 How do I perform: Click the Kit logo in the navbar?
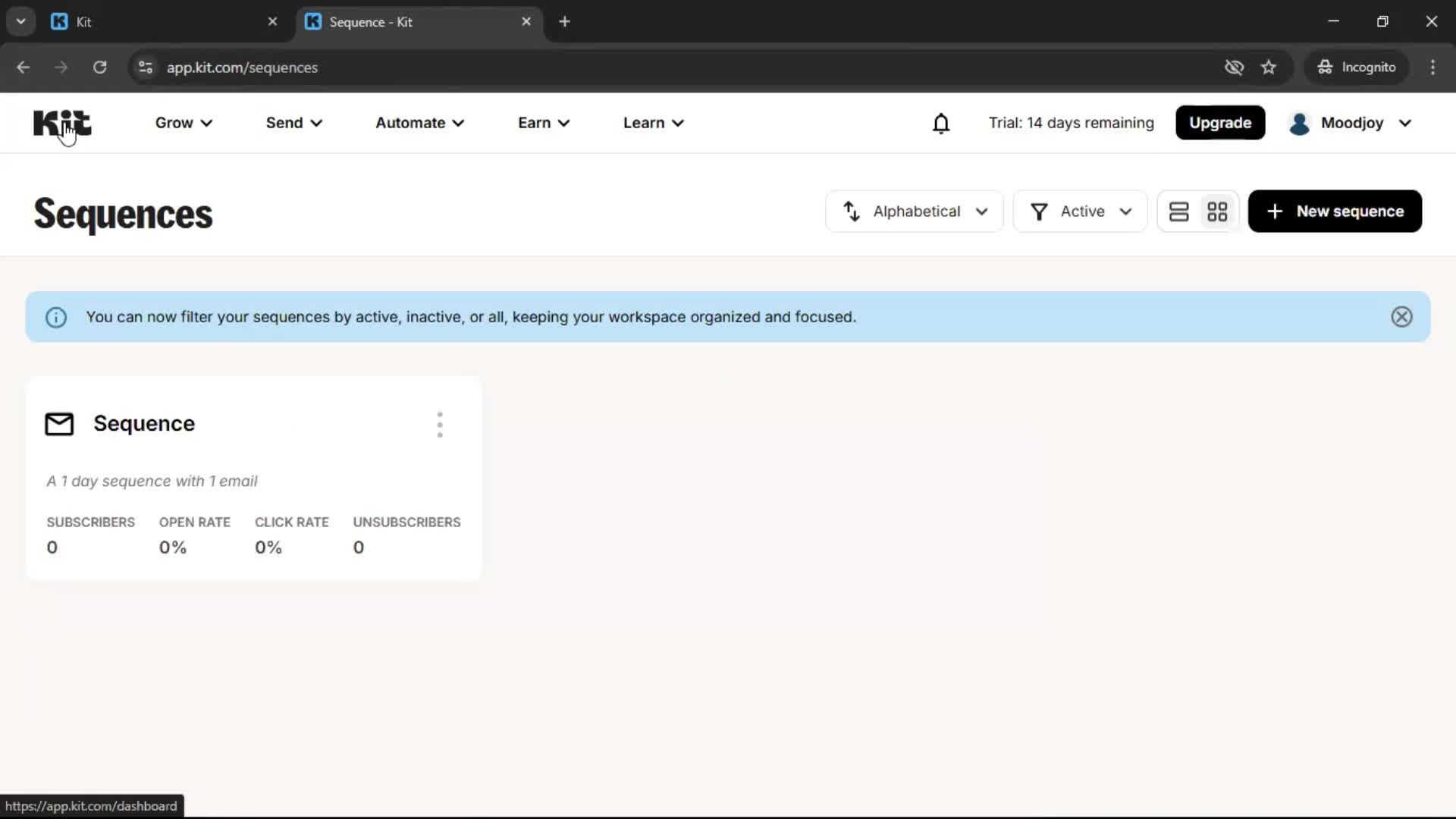coord(62,123)
